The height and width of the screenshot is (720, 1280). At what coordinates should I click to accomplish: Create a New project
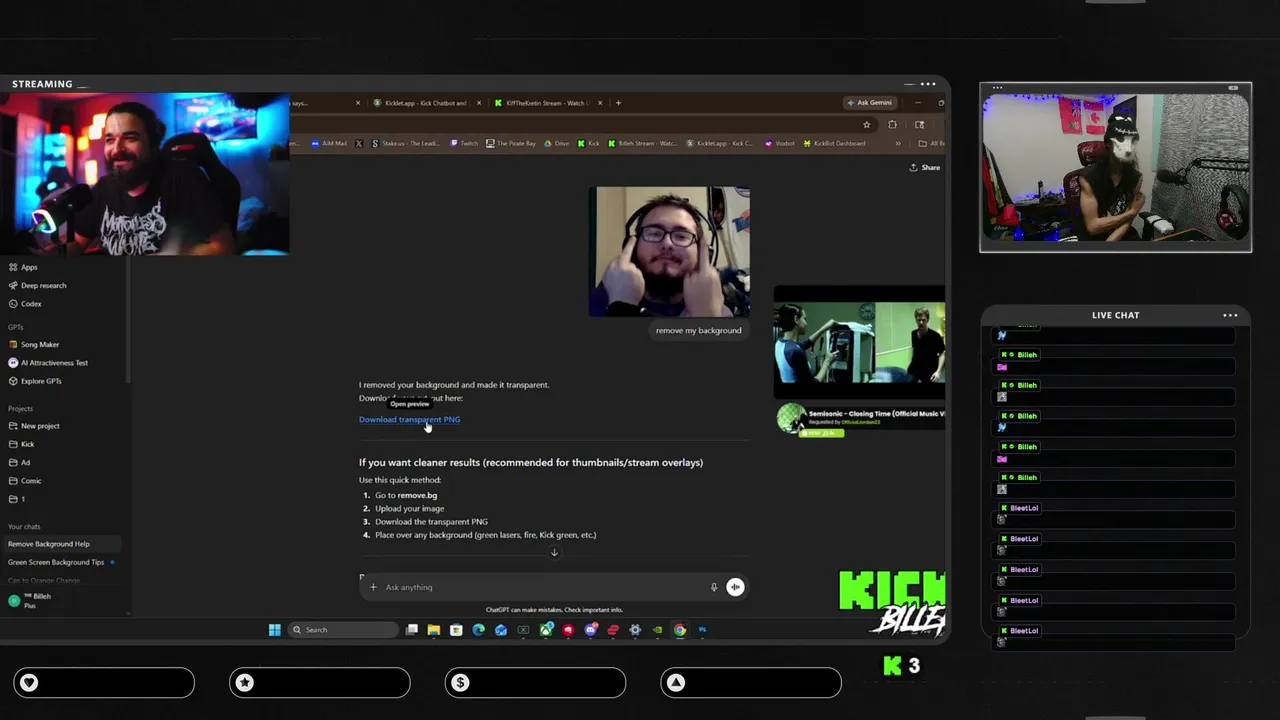[34, 425]
